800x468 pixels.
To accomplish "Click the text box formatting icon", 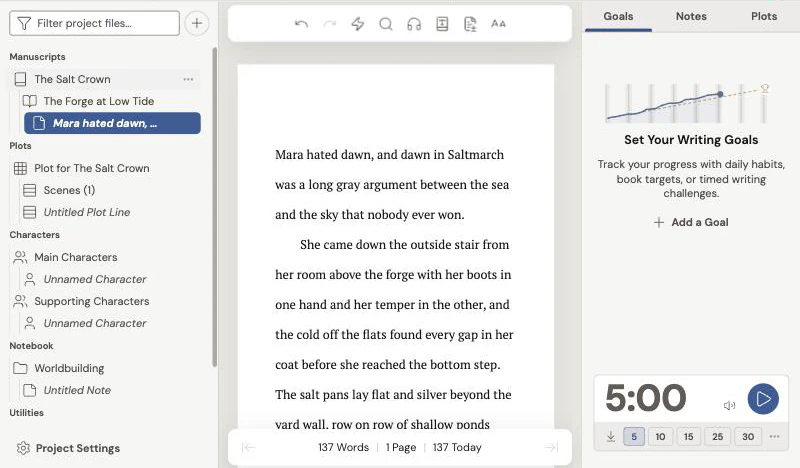I will pyautogui.click(x=442, y=23).
